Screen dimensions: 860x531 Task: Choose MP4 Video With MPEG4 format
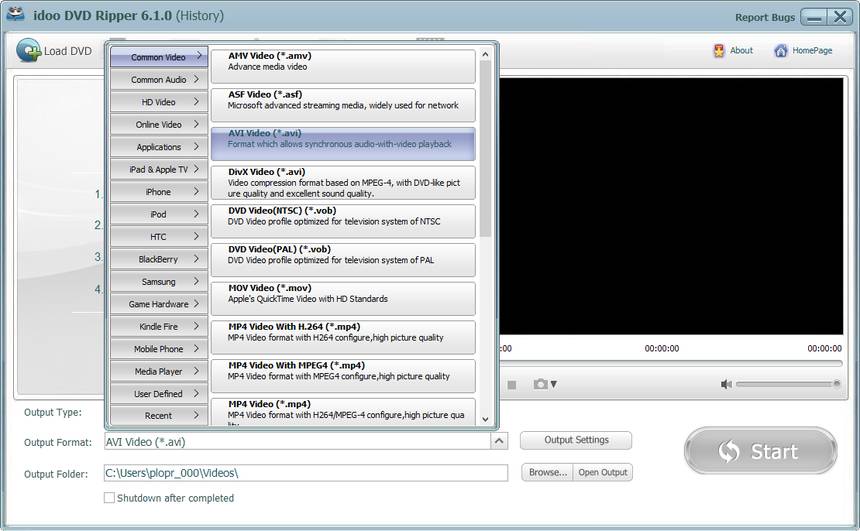click(343, 376)
